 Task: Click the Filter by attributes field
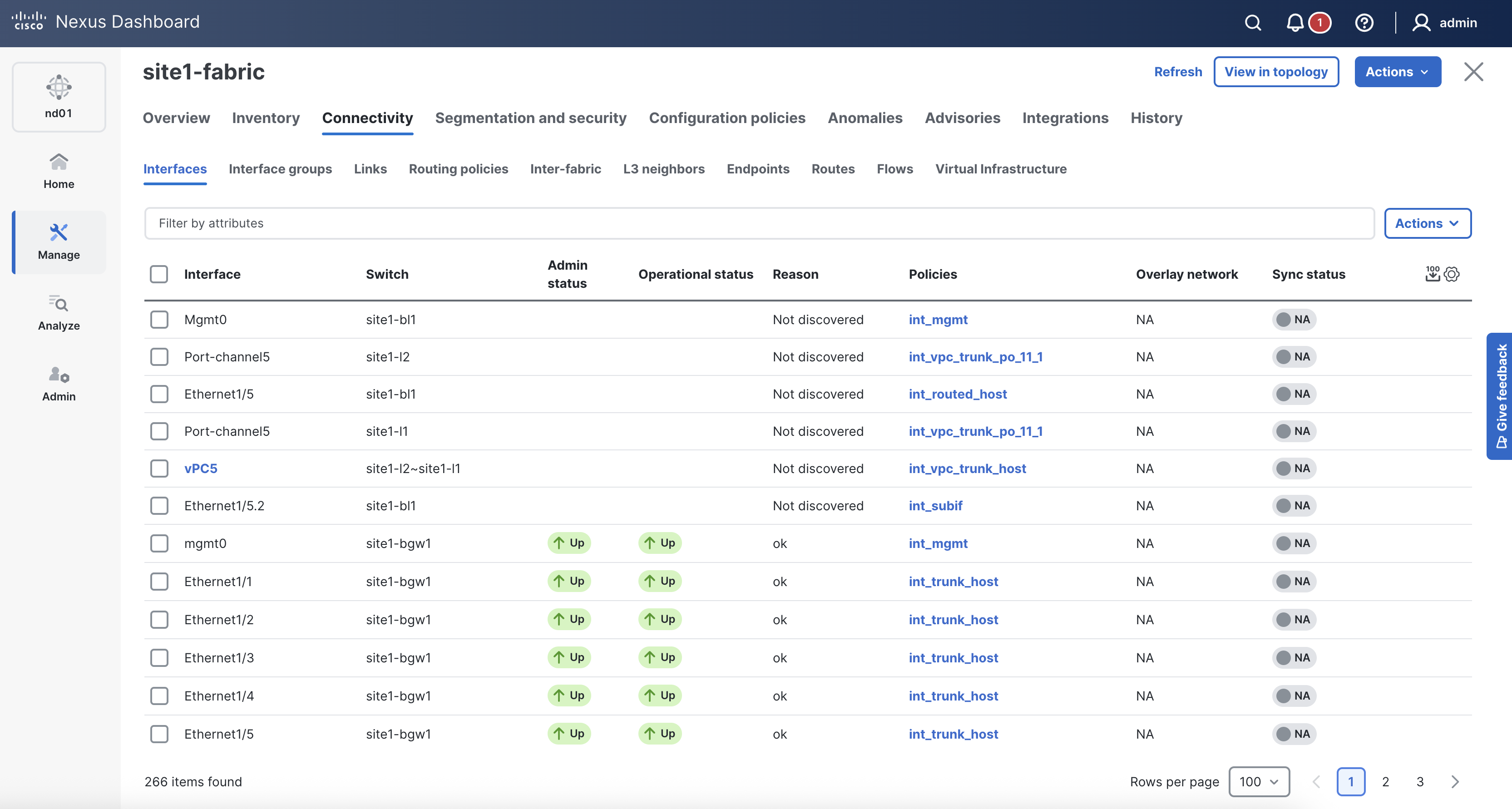click(758, 223)
